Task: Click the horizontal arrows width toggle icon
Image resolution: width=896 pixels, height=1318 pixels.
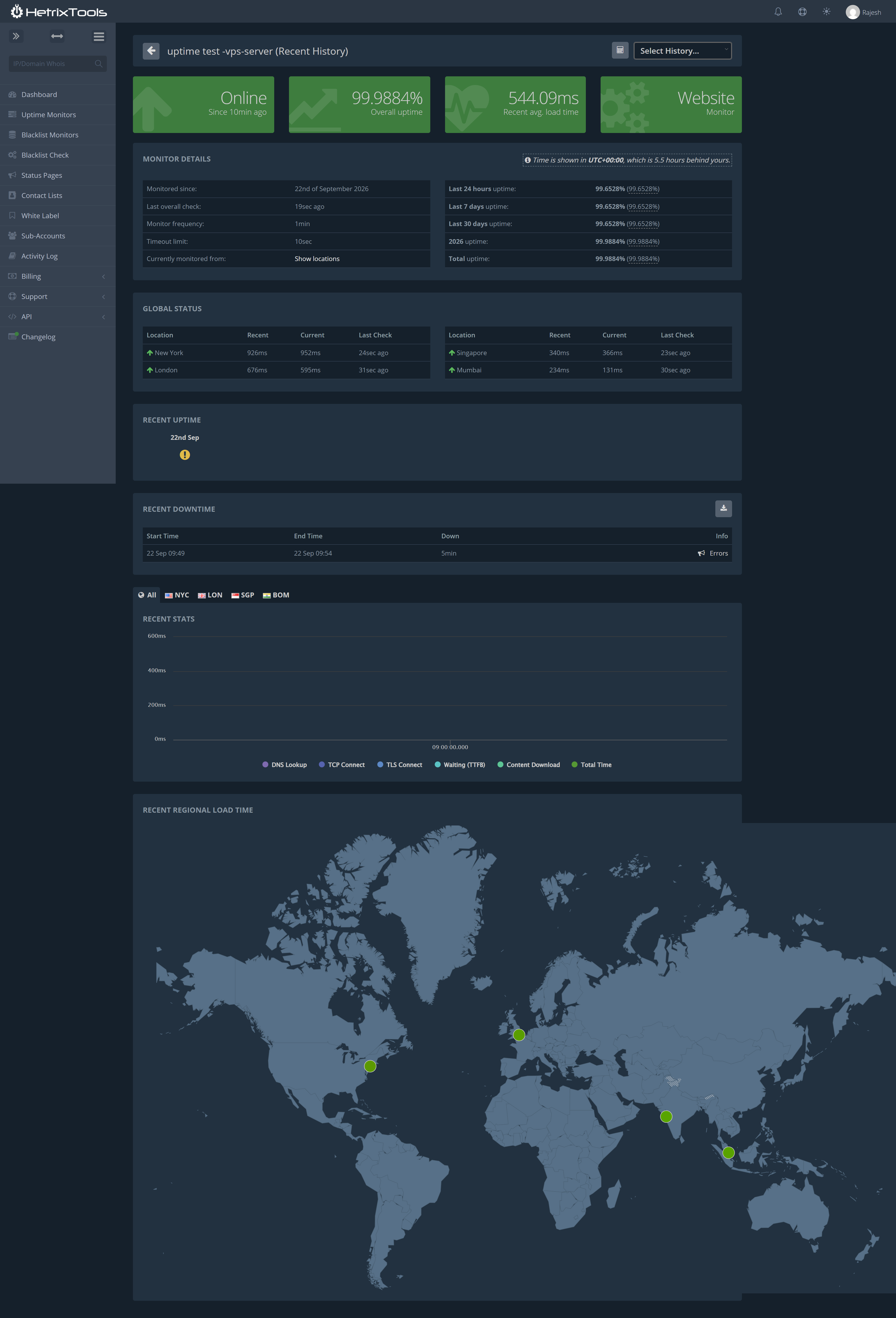Action: [x=57, y=36]
